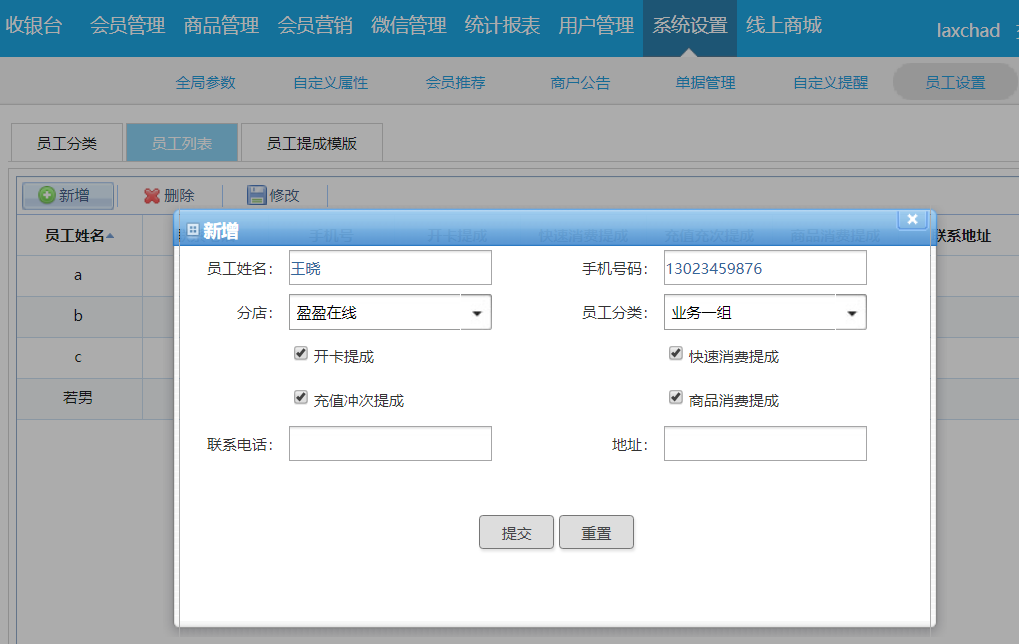Open the 员工分类 dropdown list

pyautogui.click(x=851, y=313)
